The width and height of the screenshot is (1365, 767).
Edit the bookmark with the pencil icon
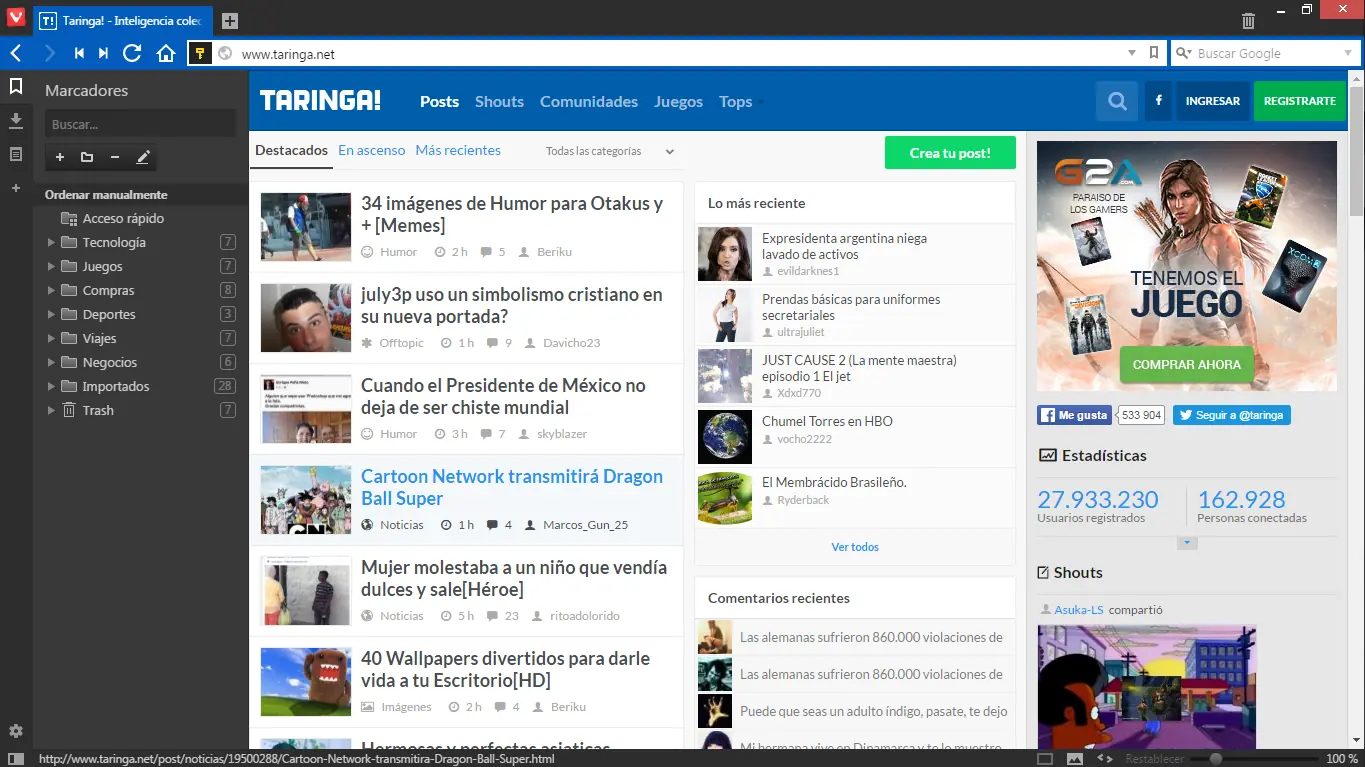tap(143, 157)
